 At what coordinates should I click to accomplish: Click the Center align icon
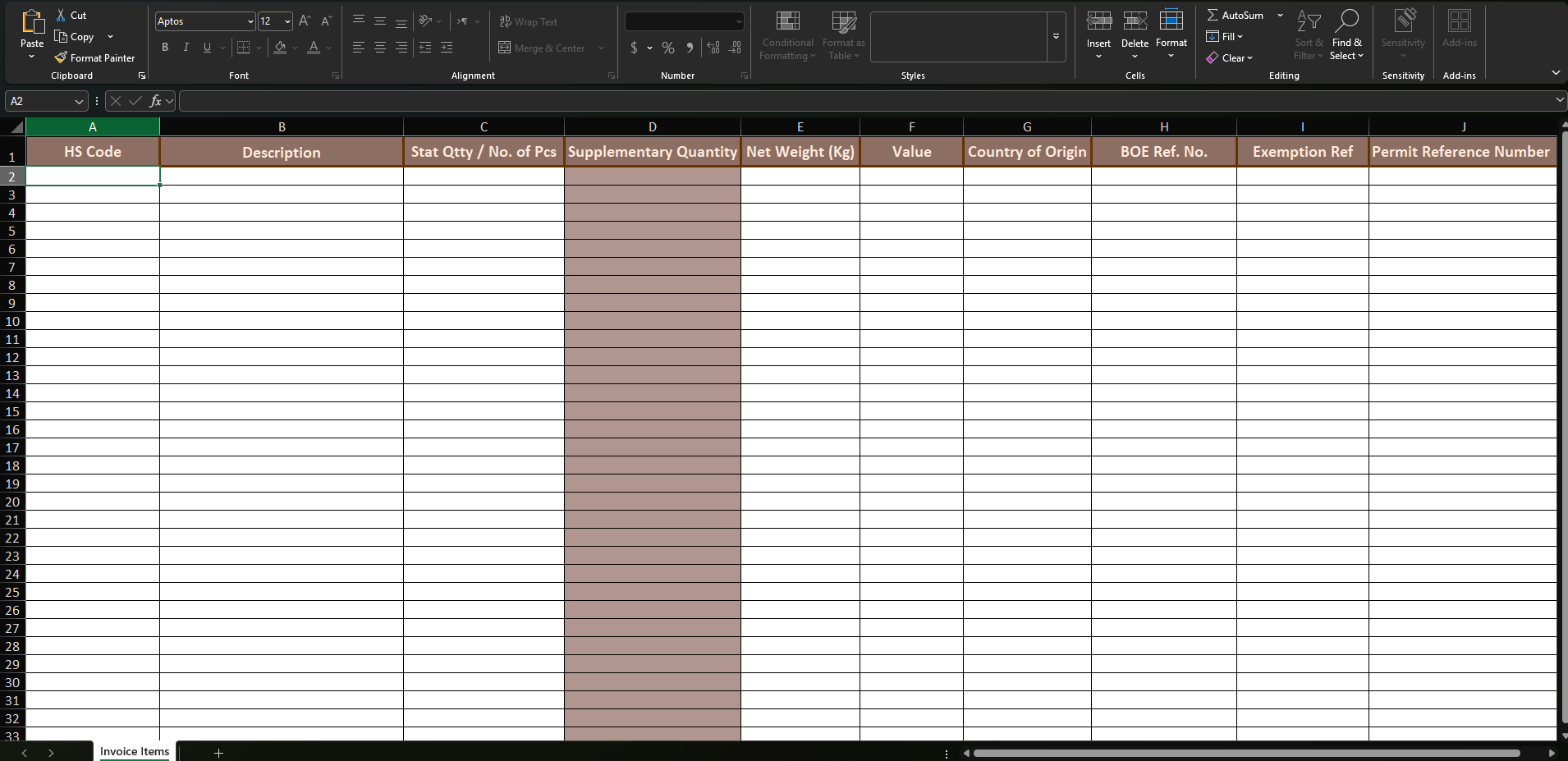point(380,48)
